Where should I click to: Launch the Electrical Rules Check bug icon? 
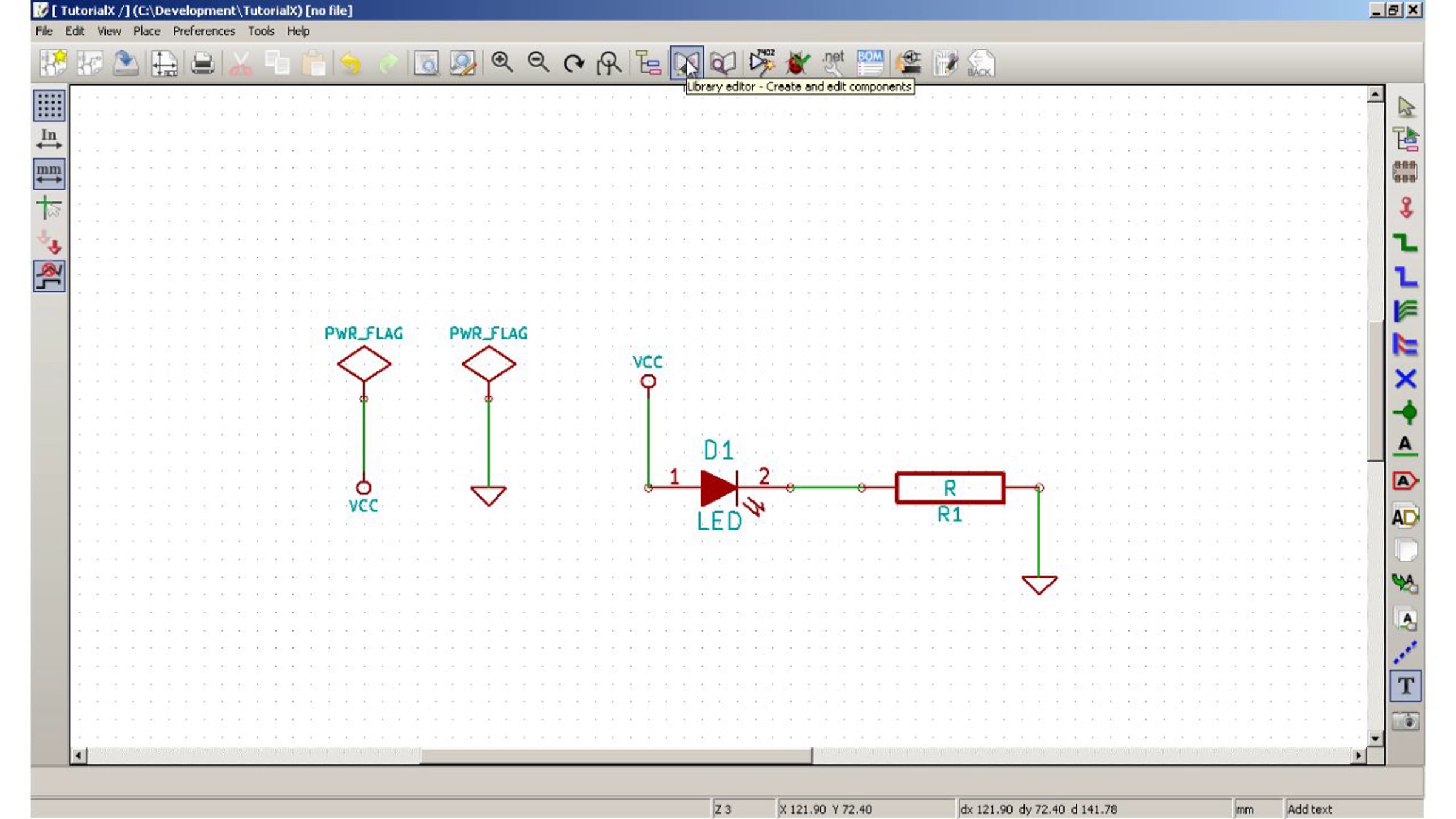point(797,62)
